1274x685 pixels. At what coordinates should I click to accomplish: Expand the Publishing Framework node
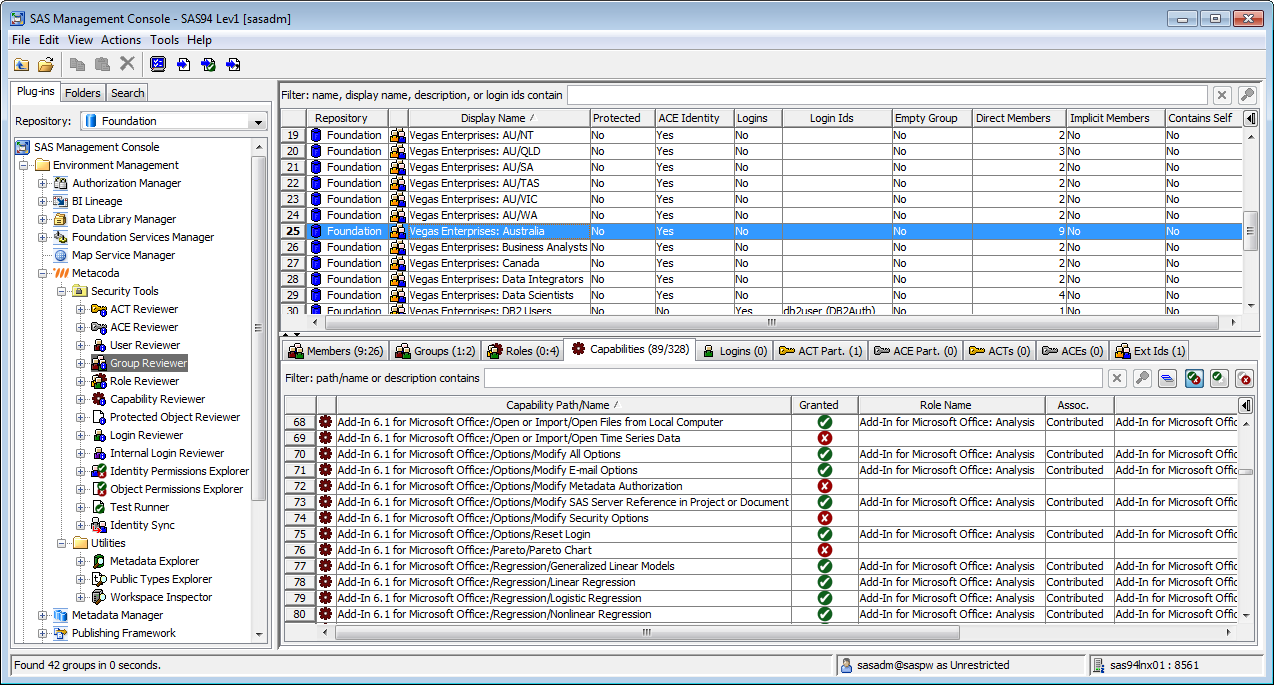43,633
